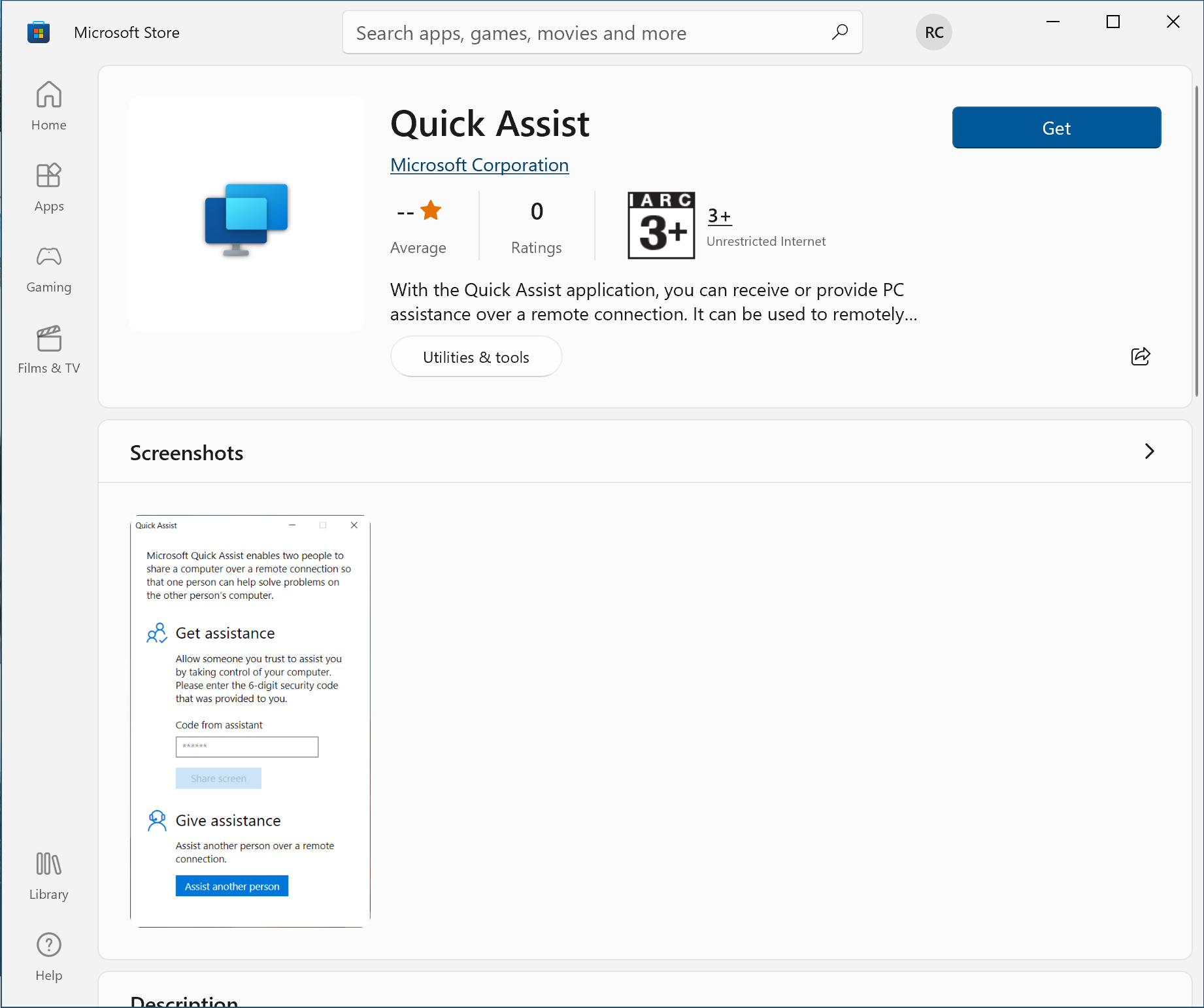Click the Microsoft Store logo icon
Viewport: 1204px width, 1008px height.
pos(39,32)
